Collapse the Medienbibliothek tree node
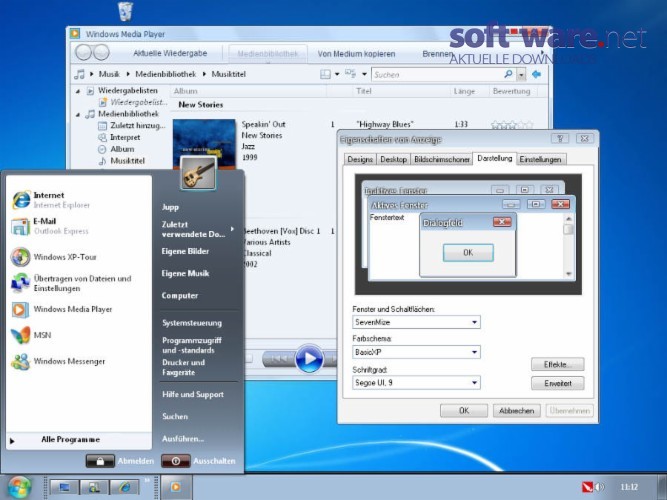This screenshot has width=667, height=500. 78,114
